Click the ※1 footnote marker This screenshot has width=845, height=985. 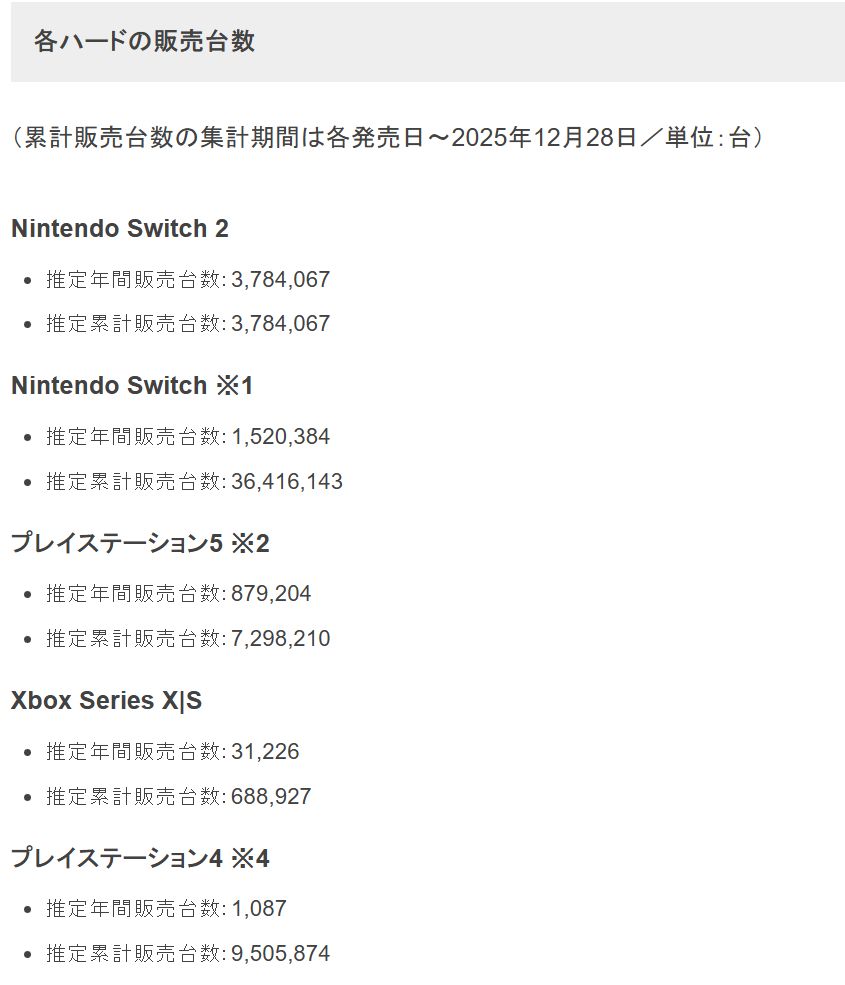(235, 386)
